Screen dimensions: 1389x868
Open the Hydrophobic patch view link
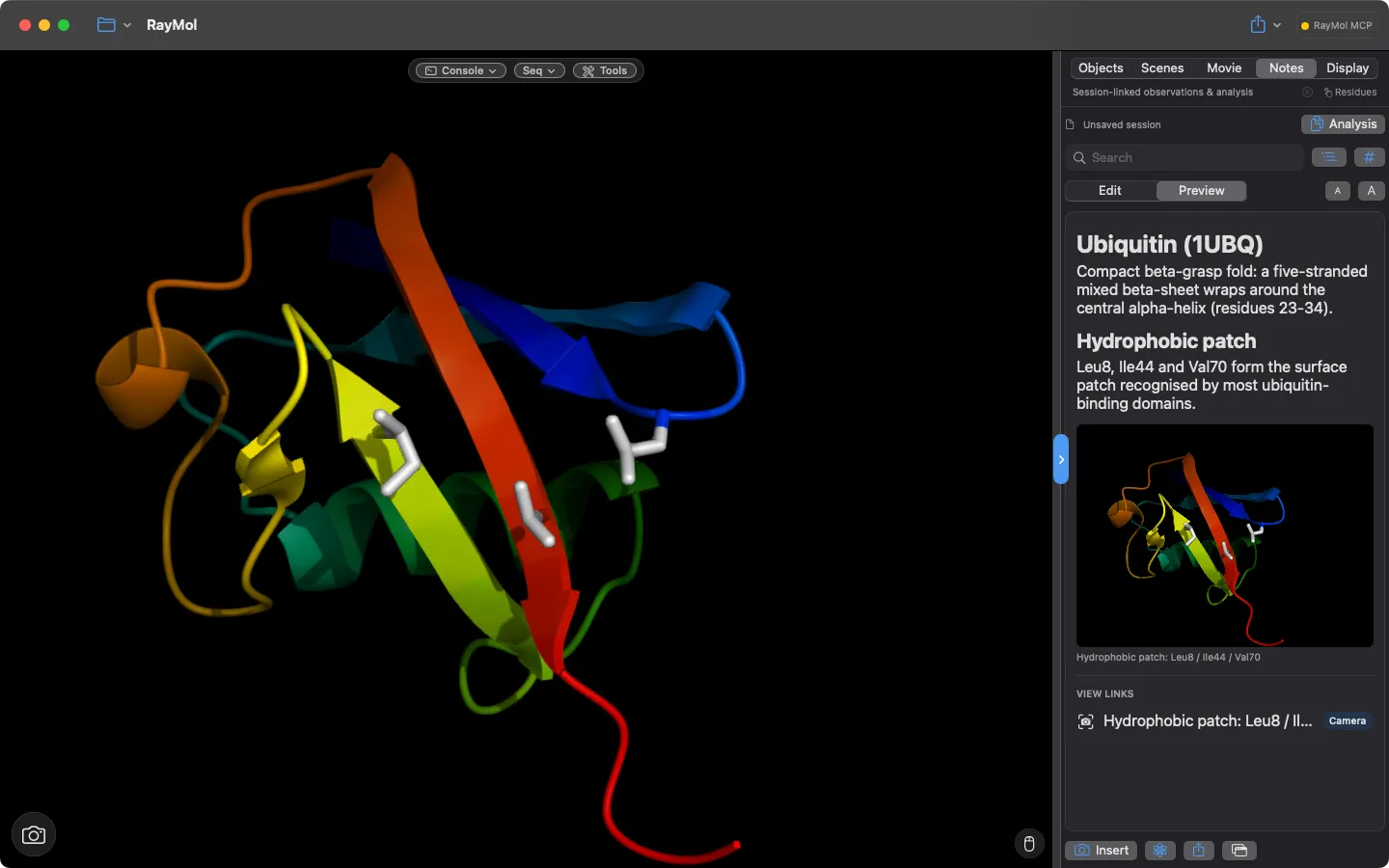tap(1208, 721)
